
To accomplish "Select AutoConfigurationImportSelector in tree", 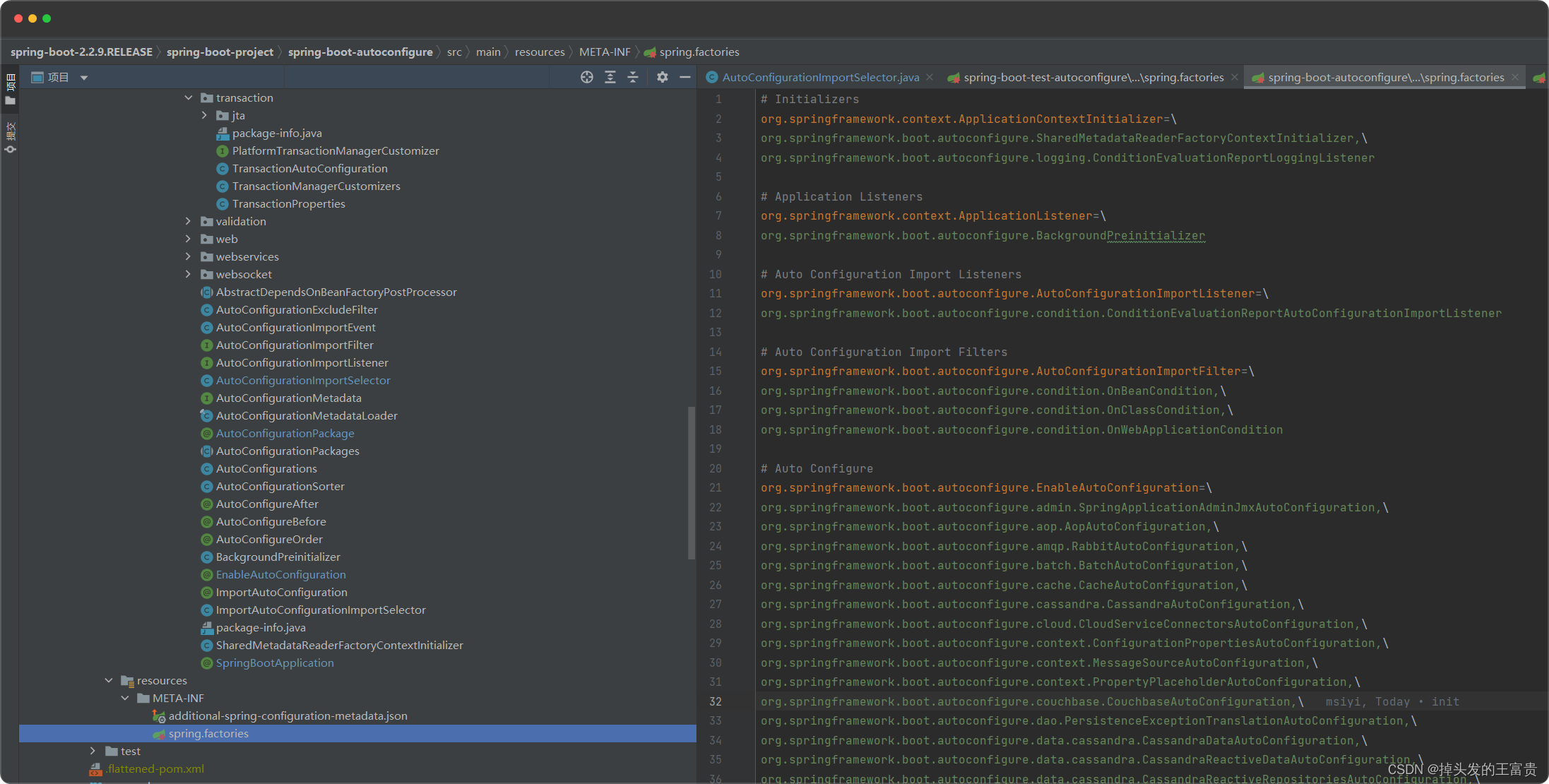I will coord(303,380).
